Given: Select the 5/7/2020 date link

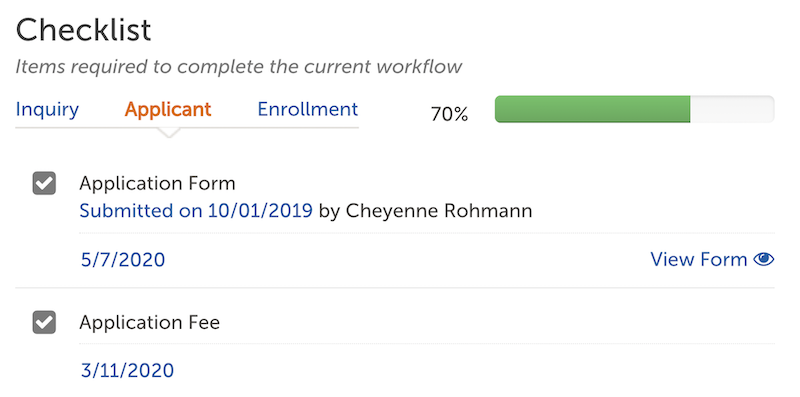Looking at the screenshot, I should [x=123, y=260].
